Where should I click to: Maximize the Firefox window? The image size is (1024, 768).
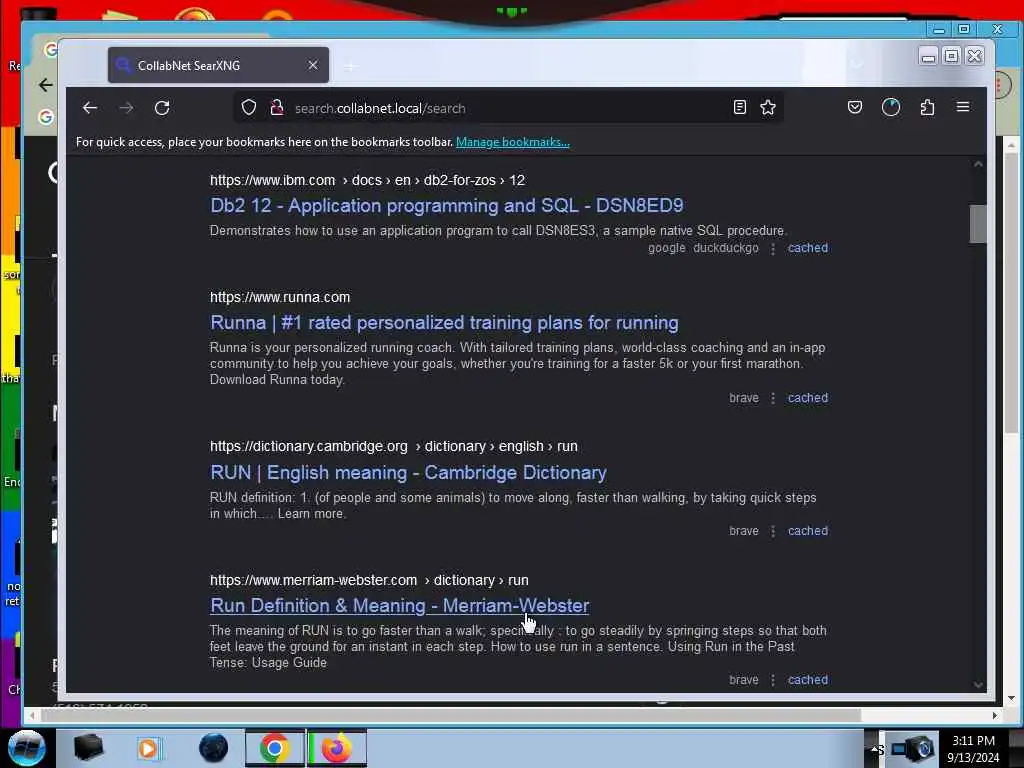[x=952, y=56]
